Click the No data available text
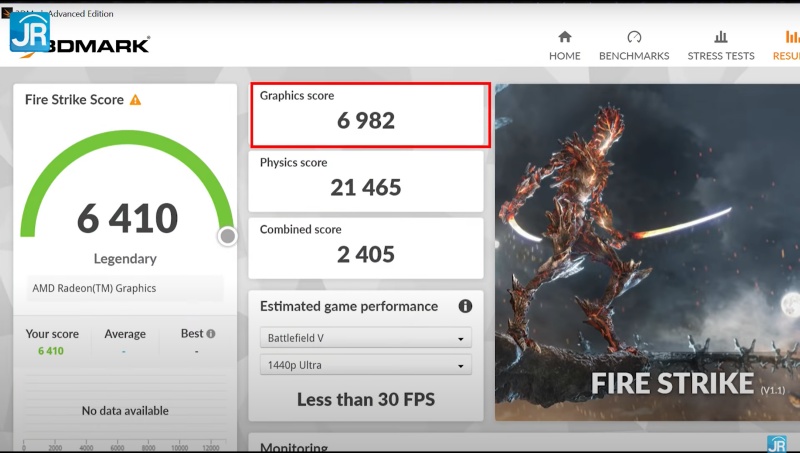The height and width of the screenshot is (453, 800). [x=125, y=411]
